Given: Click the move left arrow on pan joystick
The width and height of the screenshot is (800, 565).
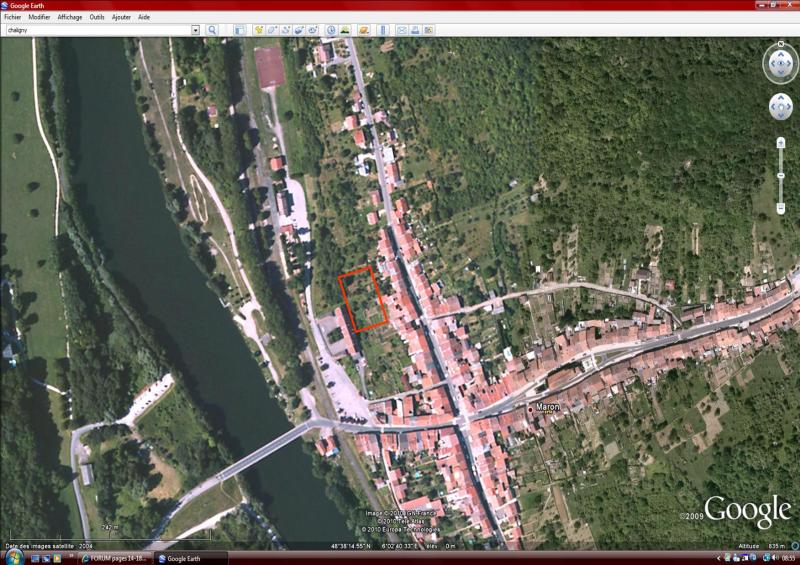Looking at the screenshot, I should pyautogui.click(x=772, y=107).
